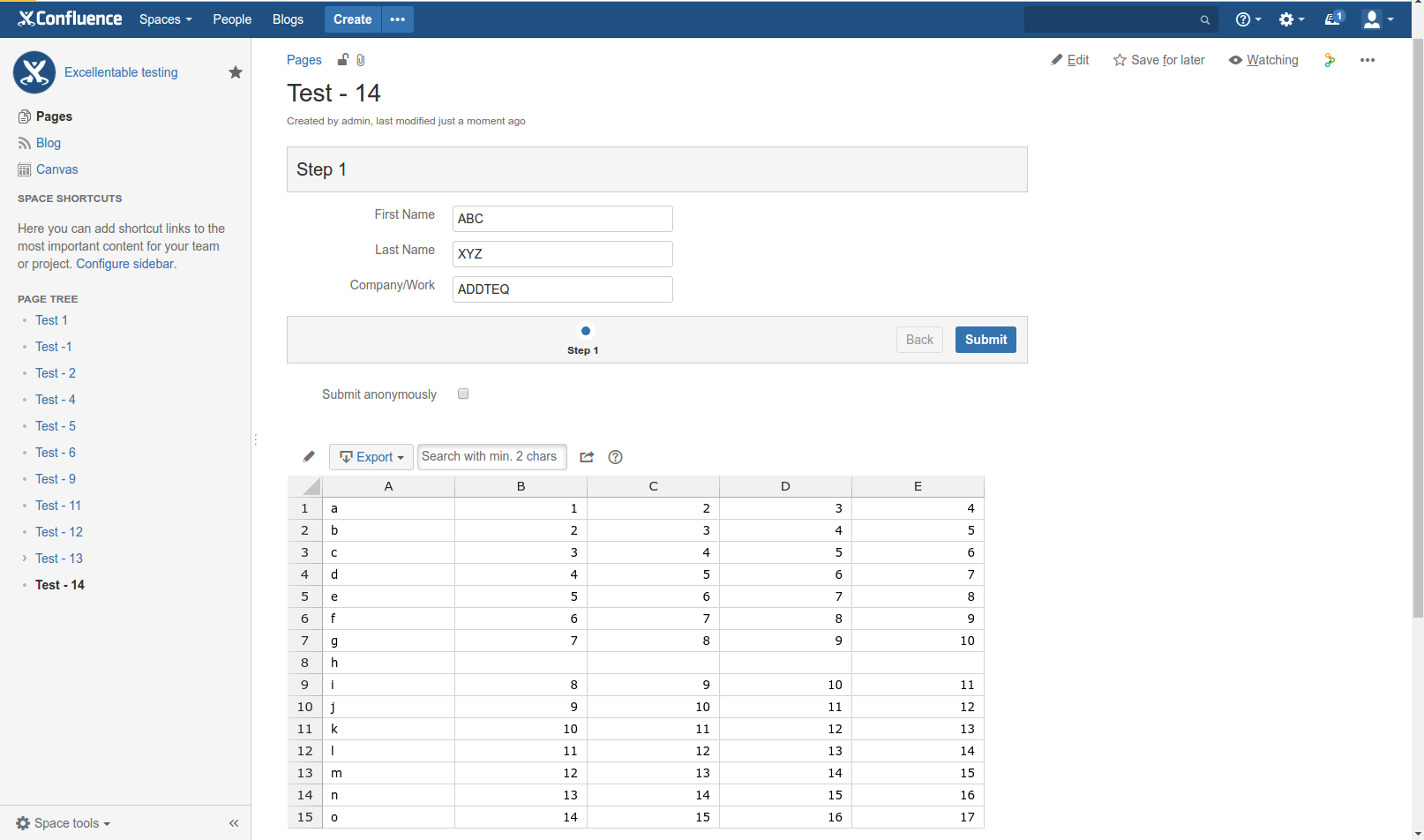
Task: Open the People menu
Action: 231,19
